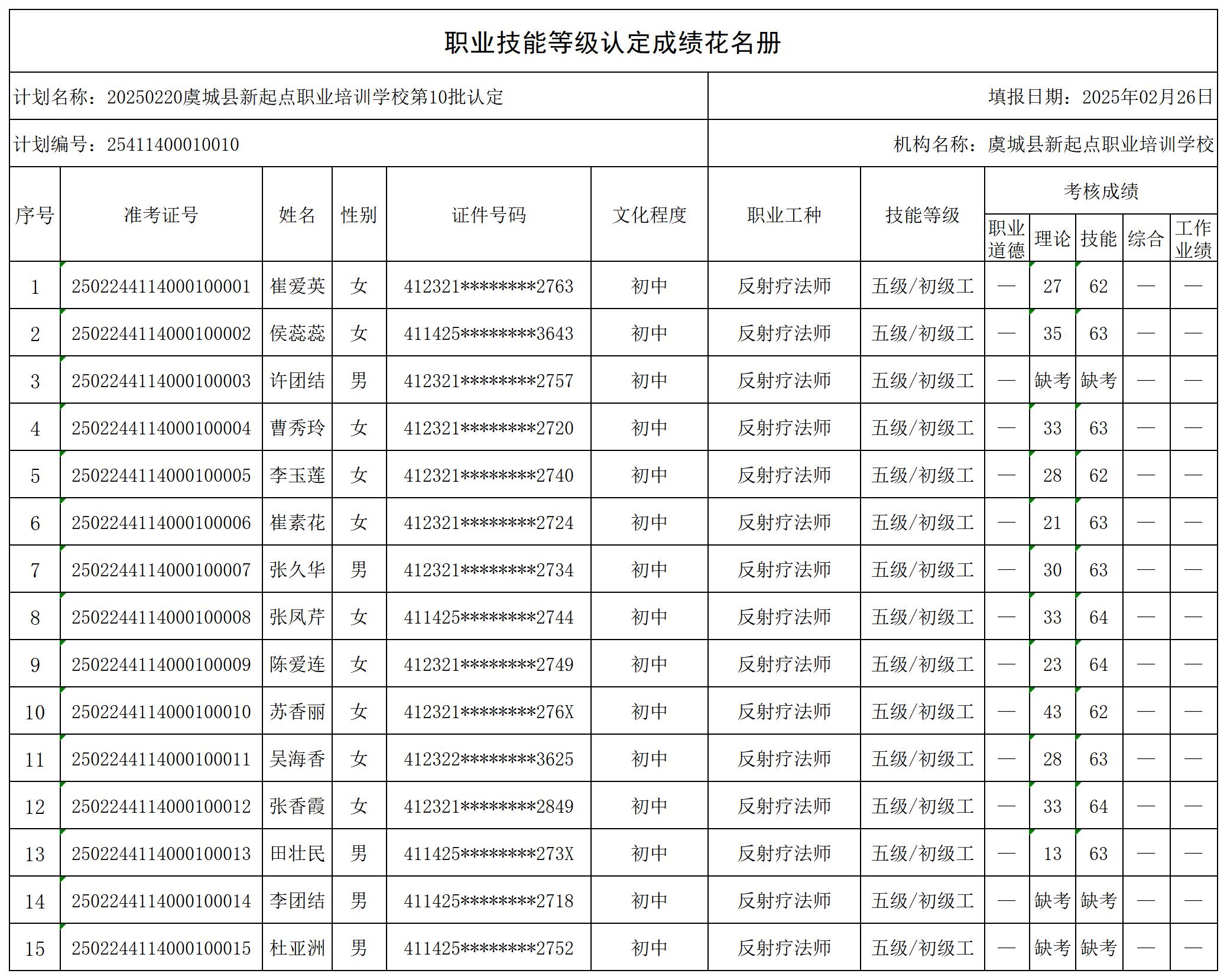Screen dimensions: 1227x980
Task: Select admission number 2502244114000100015
Action: (x=161, y=948)
